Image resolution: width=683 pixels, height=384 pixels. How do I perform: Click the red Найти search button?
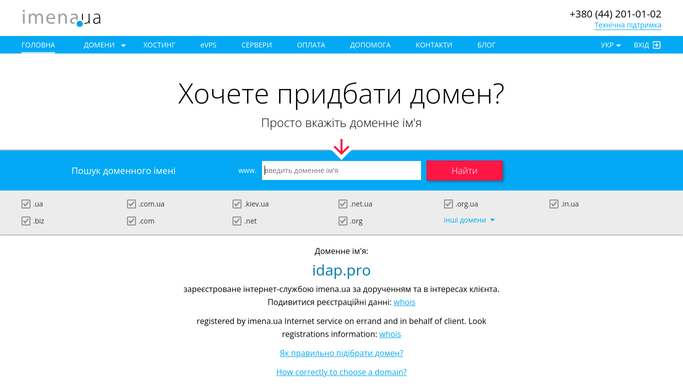click(464, 171)
